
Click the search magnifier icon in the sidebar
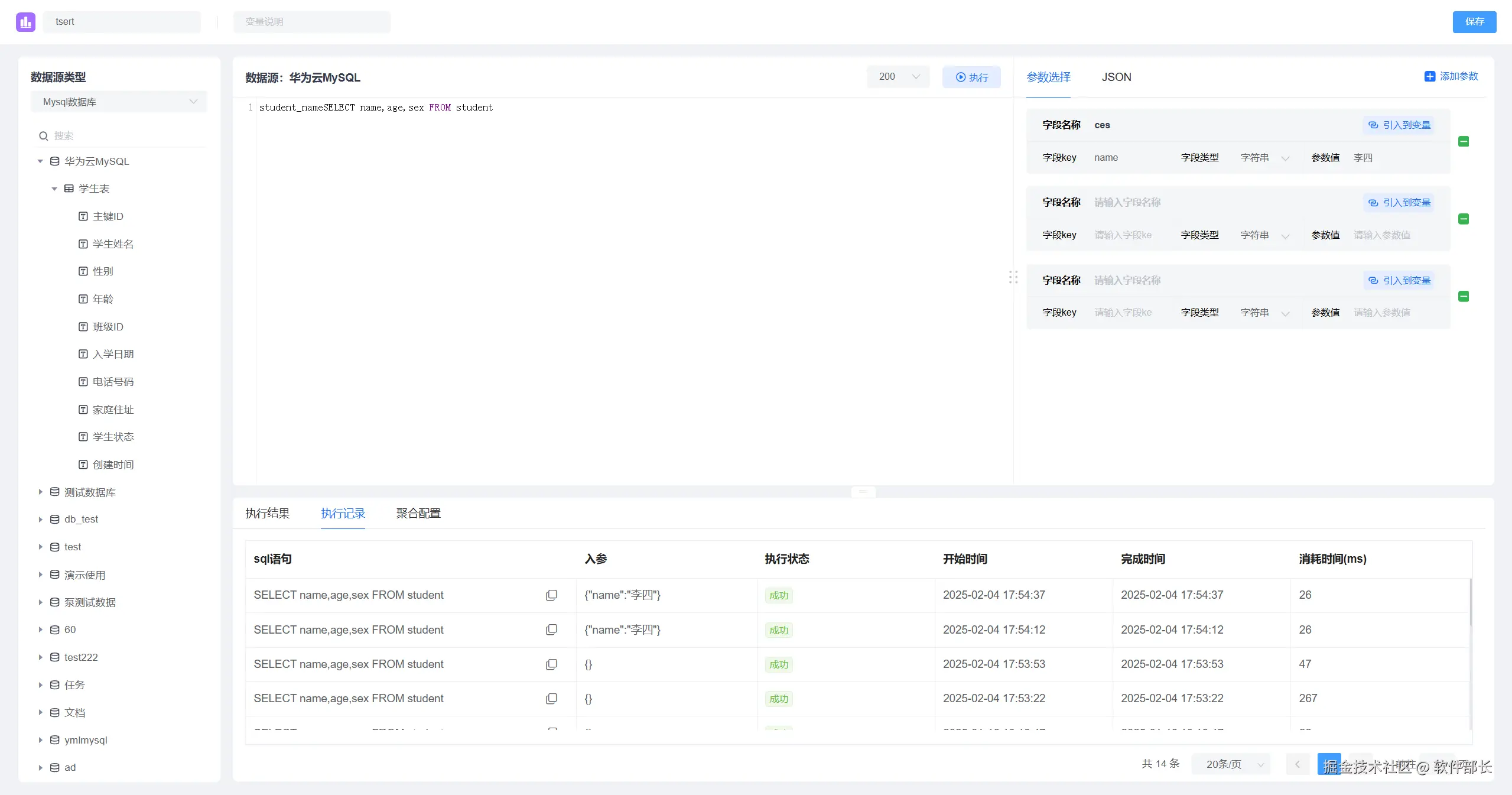(x=44, y=136)
